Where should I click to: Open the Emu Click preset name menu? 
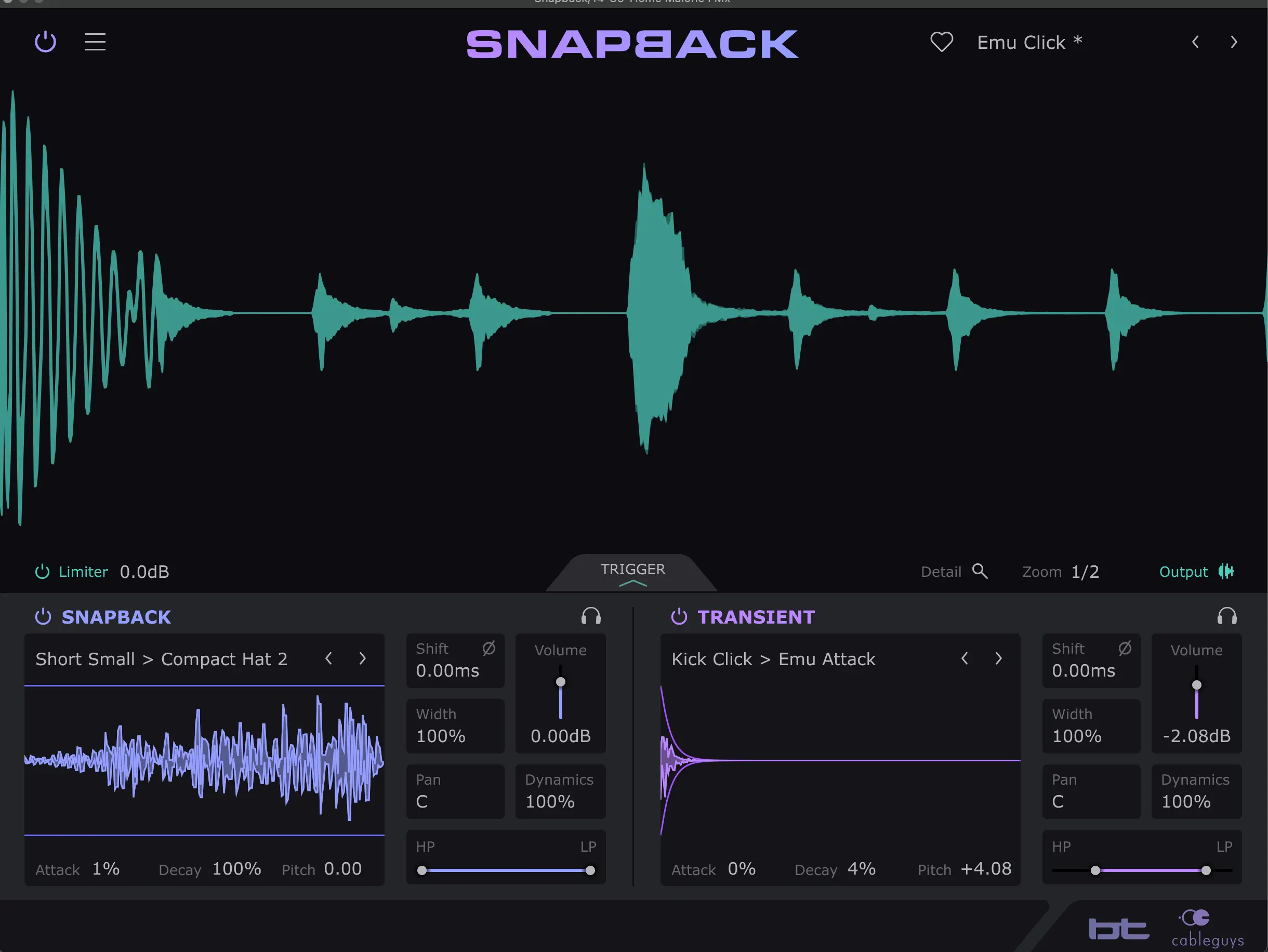coord(1029,42)
